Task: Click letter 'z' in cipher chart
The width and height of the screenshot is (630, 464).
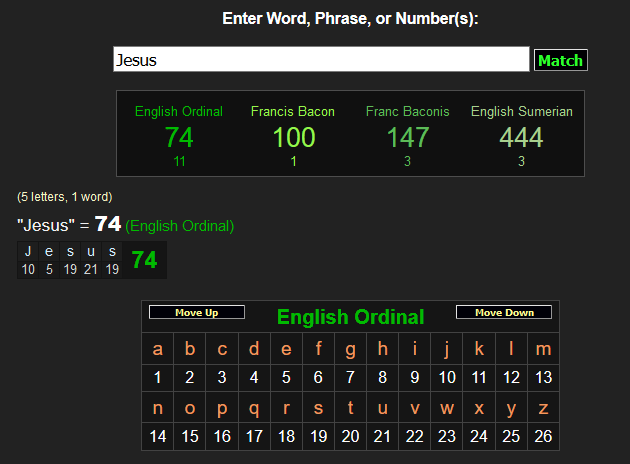Action: click(543, 408)
